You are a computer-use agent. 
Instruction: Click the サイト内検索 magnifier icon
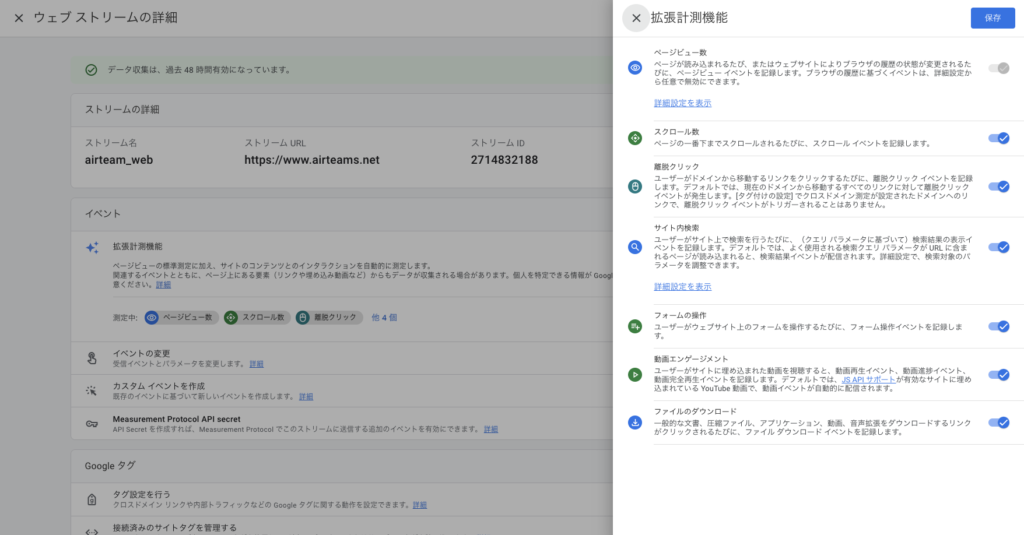[634, 247]
